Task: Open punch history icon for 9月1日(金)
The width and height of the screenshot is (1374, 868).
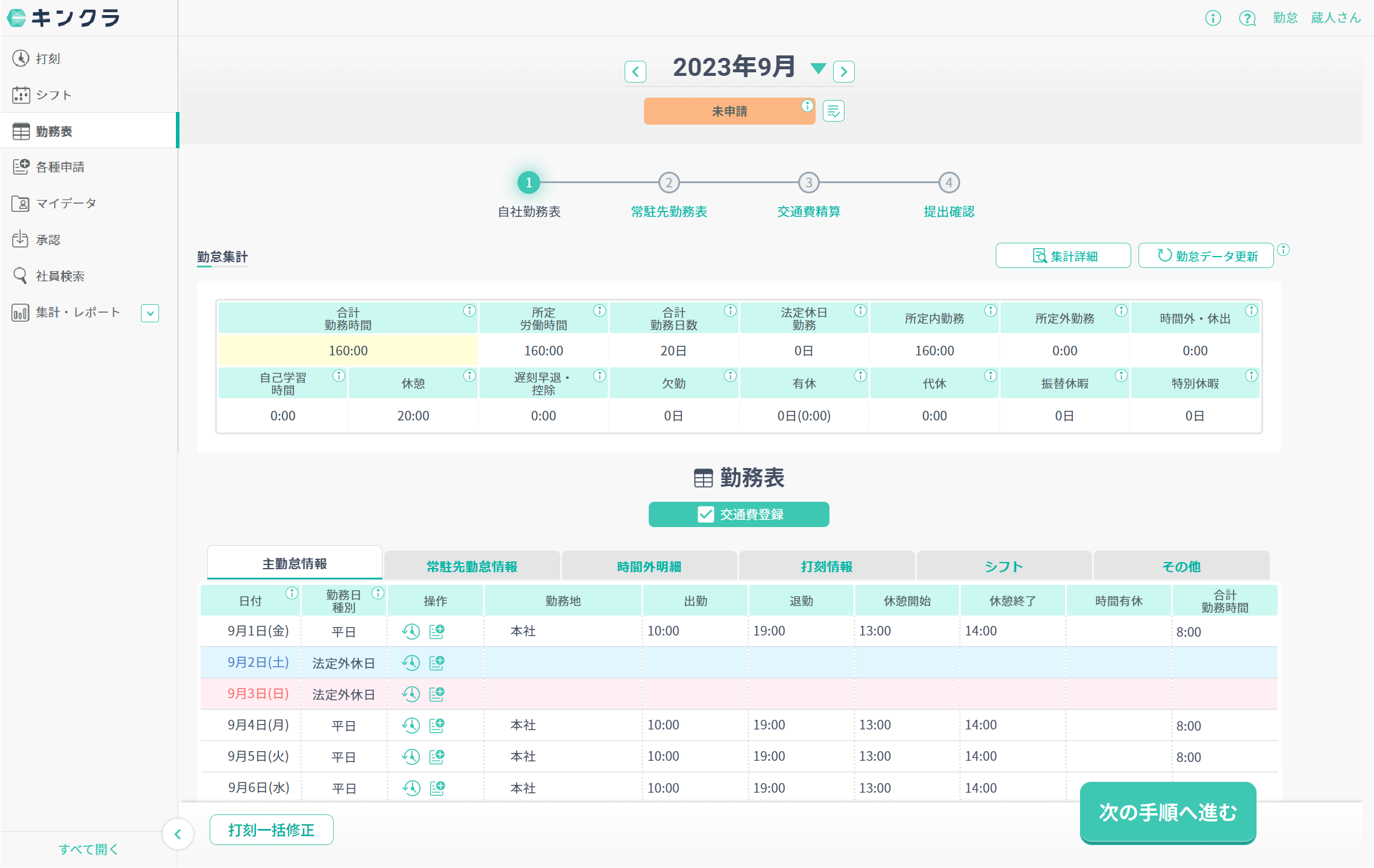Action: coord(411,631)
